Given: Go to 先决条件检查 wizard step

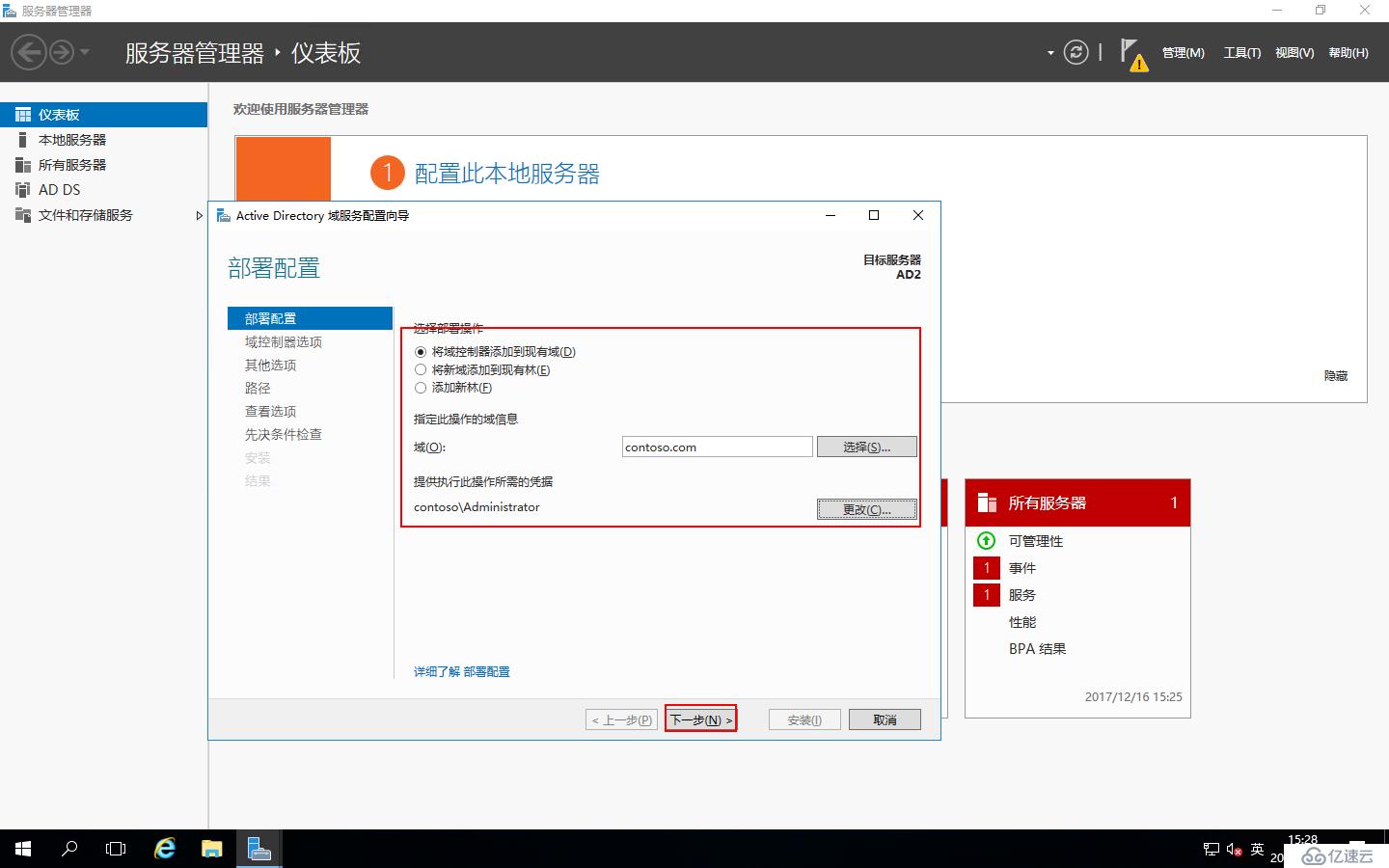Looking at the screenshot, I should [x=283, y=434].
